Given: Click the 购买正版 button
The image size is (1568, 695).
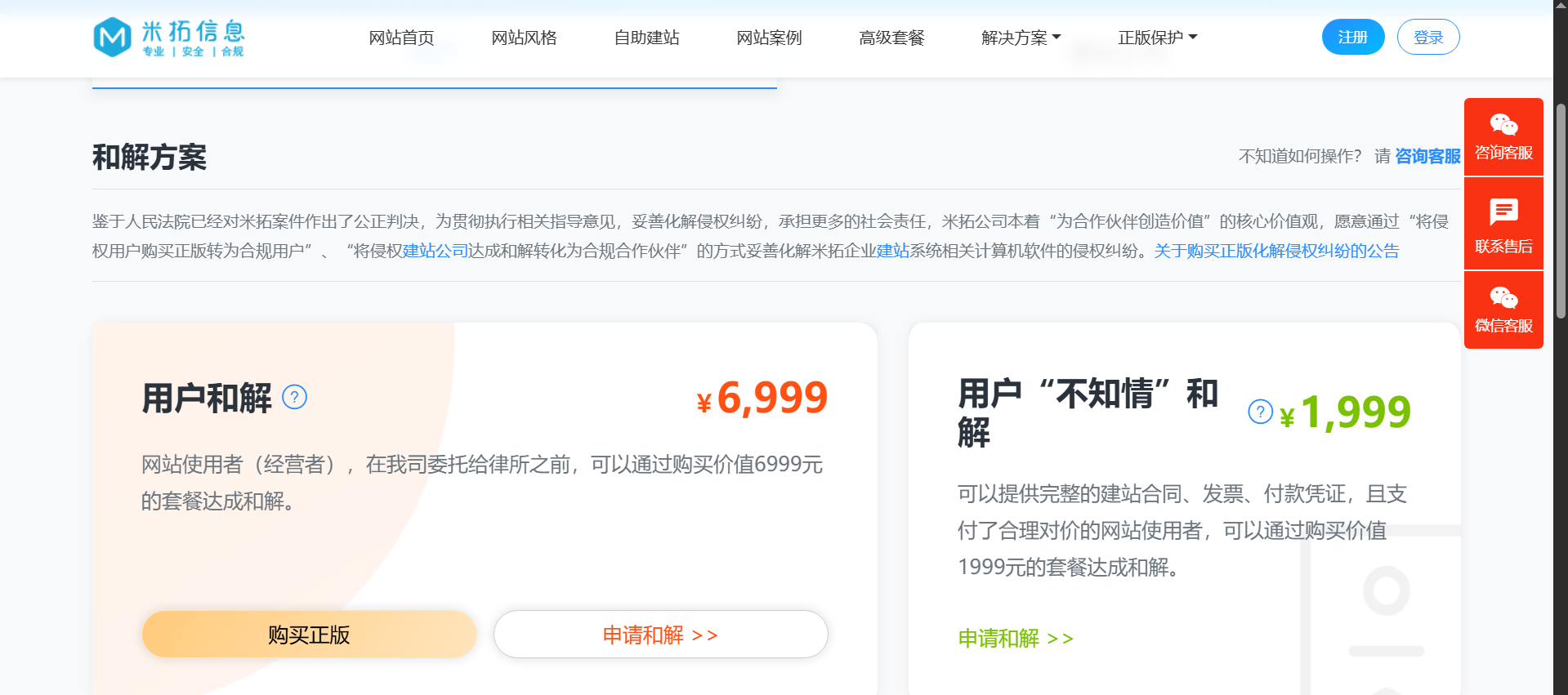Looking at the screenshot, I should [x=309, y=635].
